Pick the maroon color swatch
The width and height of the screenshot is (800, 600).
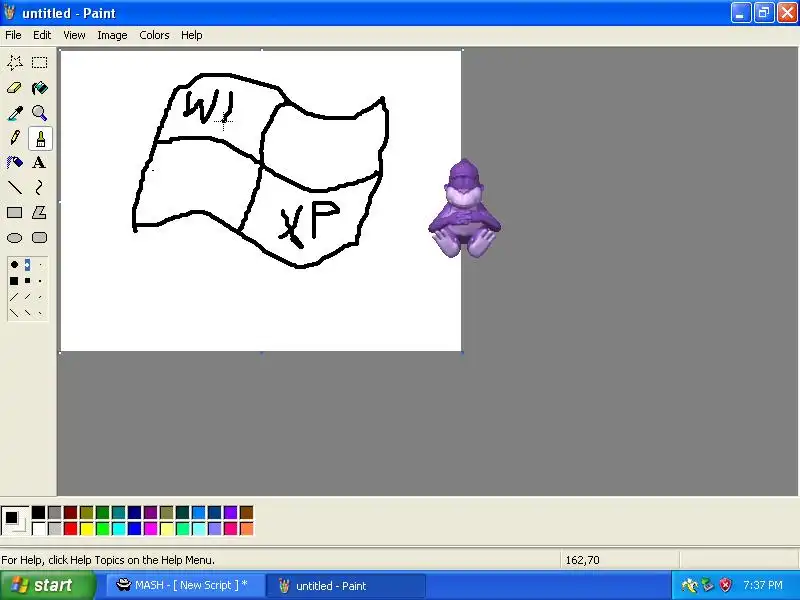click(70, 513)
